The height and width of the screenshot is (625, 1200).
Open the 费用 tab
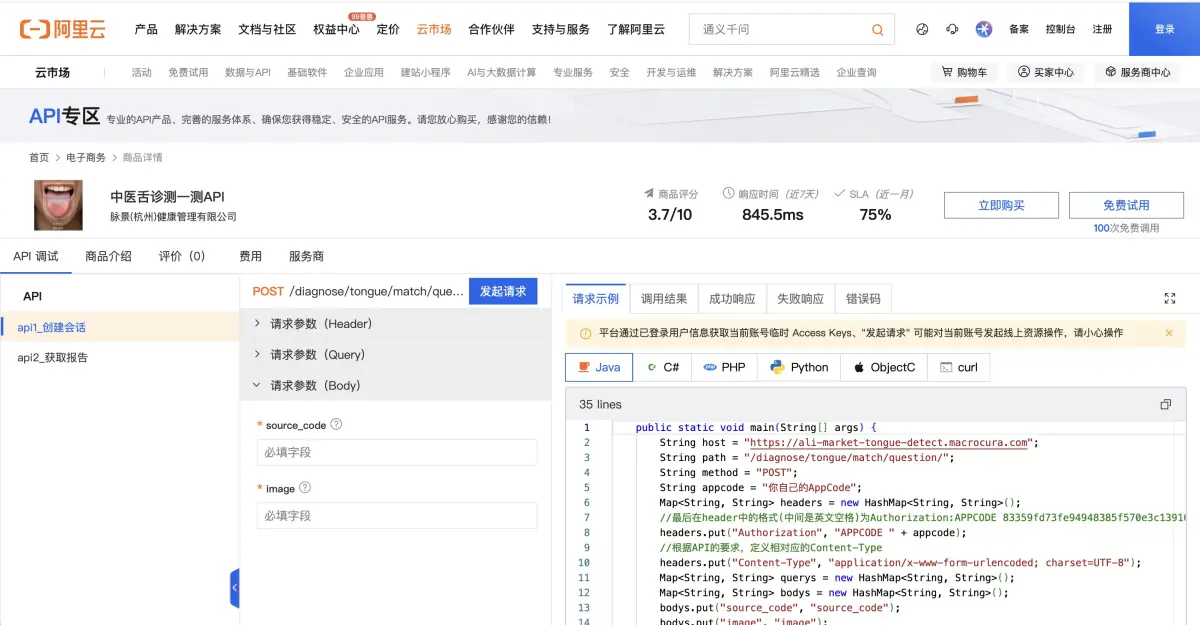[x=250, y=256]
